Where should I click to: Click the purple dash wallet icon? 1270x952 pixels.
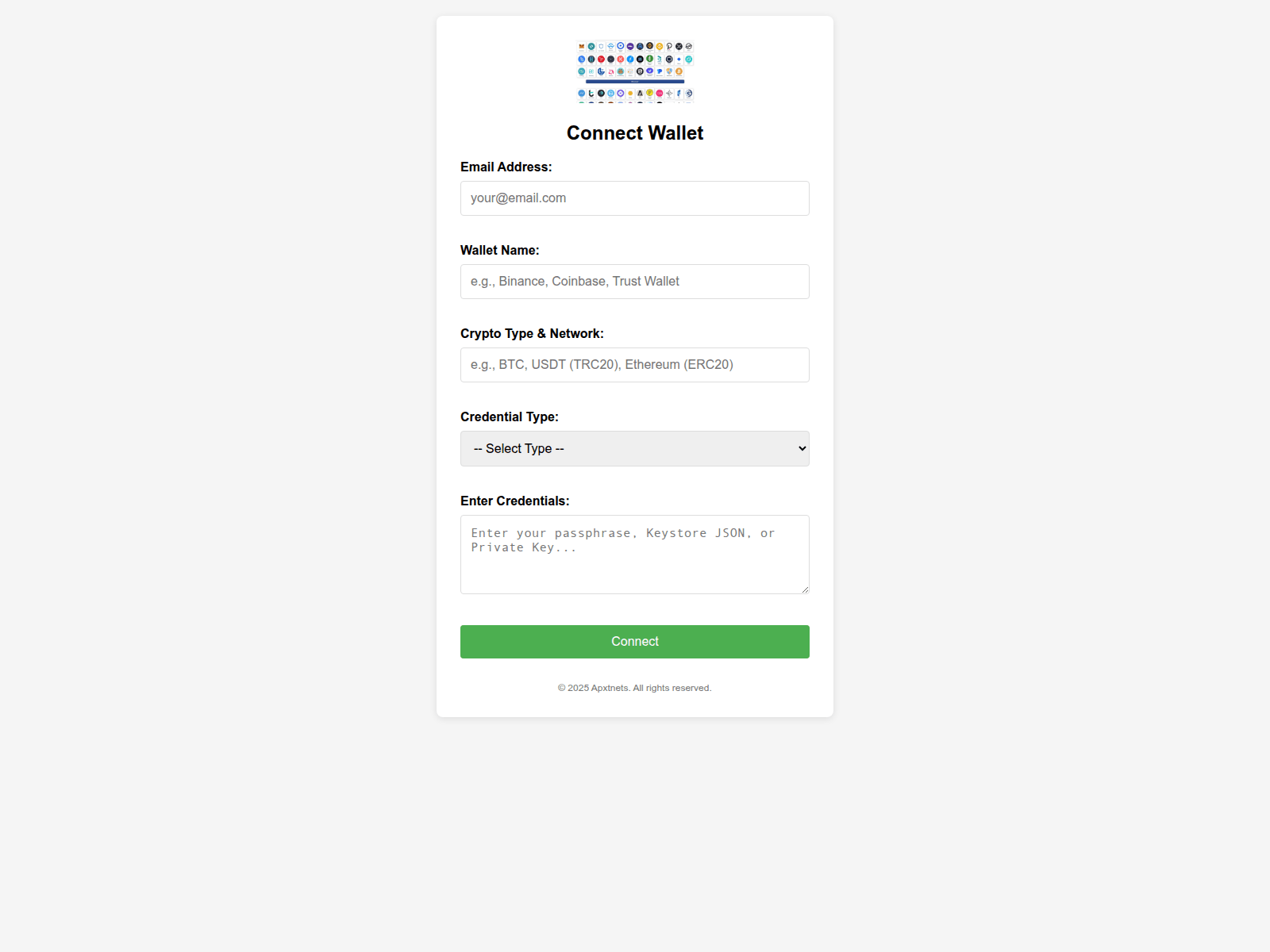pos(630,47)
